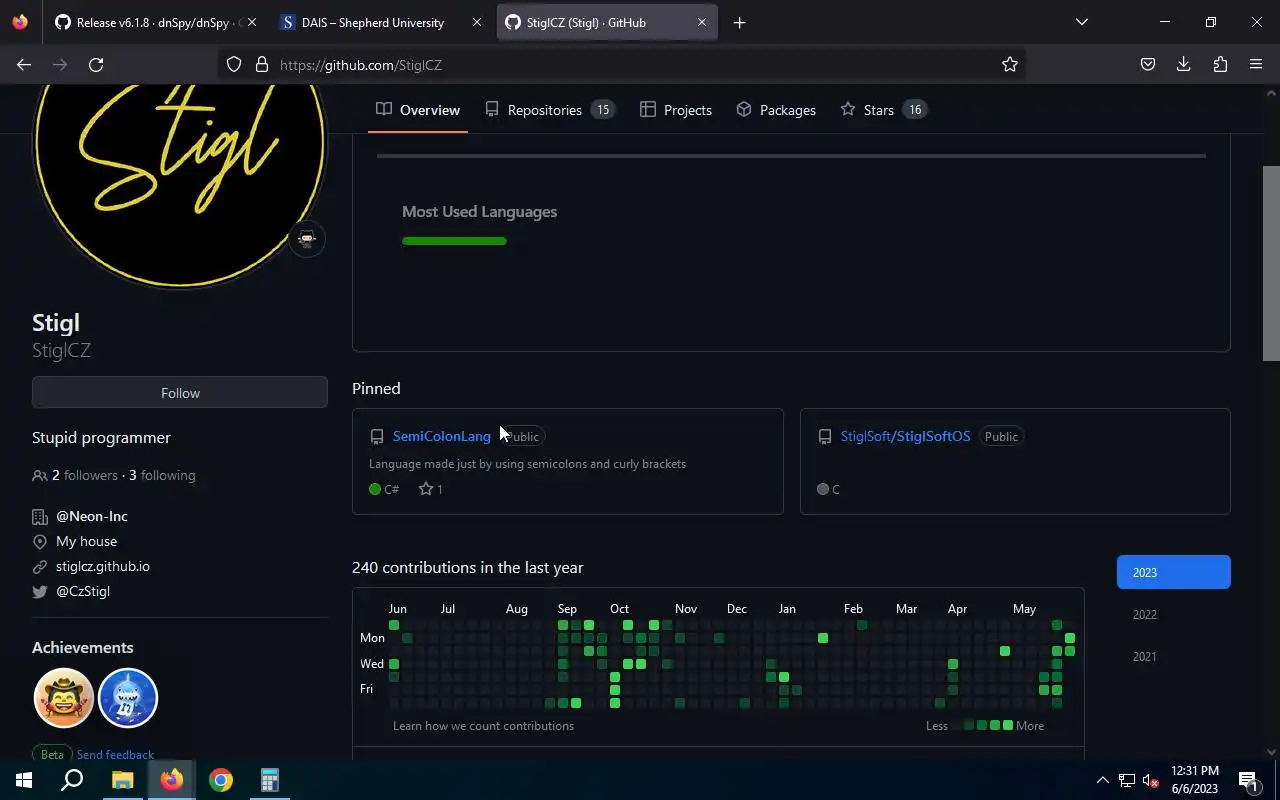Click the Firefox taskbar icon
The image size is (1280, 800).
pyautogui.click(x=172, y=780)
